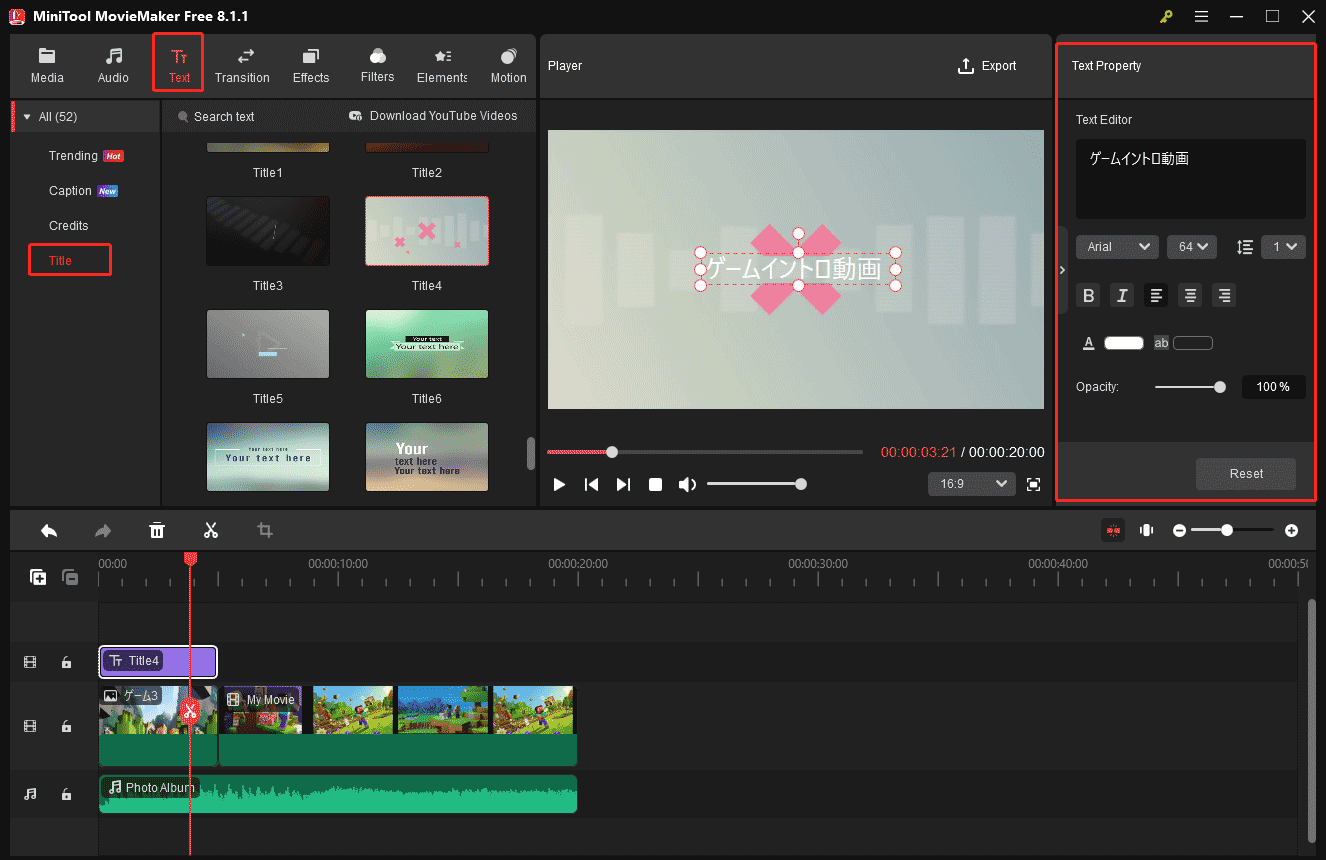The height and width of the screenshot is (860, 1326).
Task: Mute the player volume
Action: pyautogui.click(x=687, y=484)
